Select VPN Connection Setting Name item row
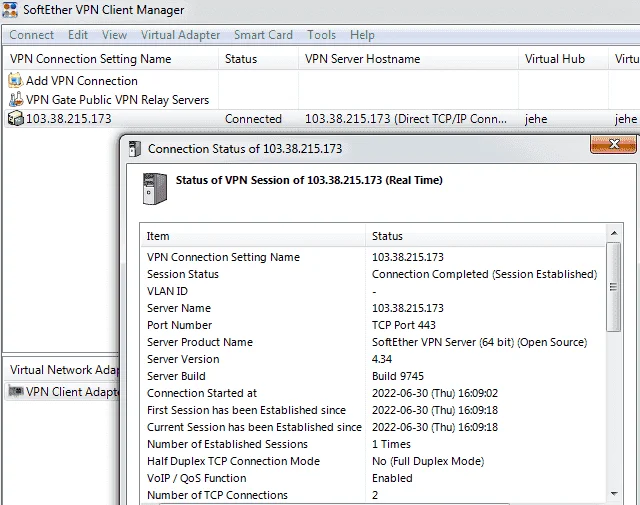Screen dimensions: 640x505 coord(223,257)
